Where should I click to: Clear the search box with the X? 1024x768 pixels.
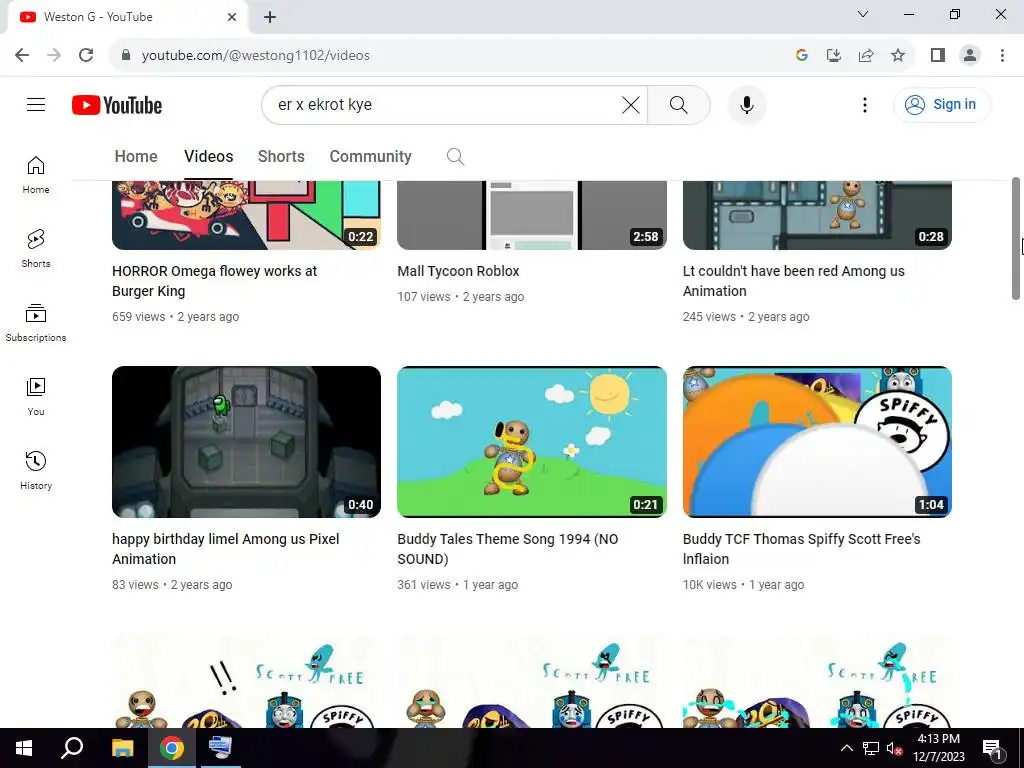click(x=630, y=104)
